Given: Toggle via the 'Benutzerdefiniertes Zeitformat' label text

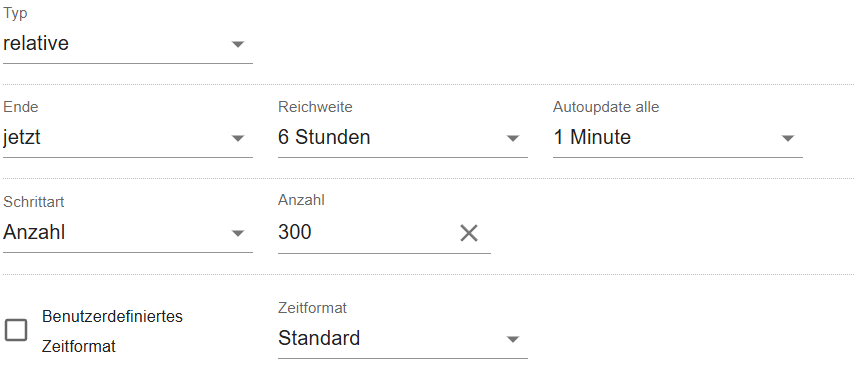Looking at the screenshot, I should click(x=112, y=331).
